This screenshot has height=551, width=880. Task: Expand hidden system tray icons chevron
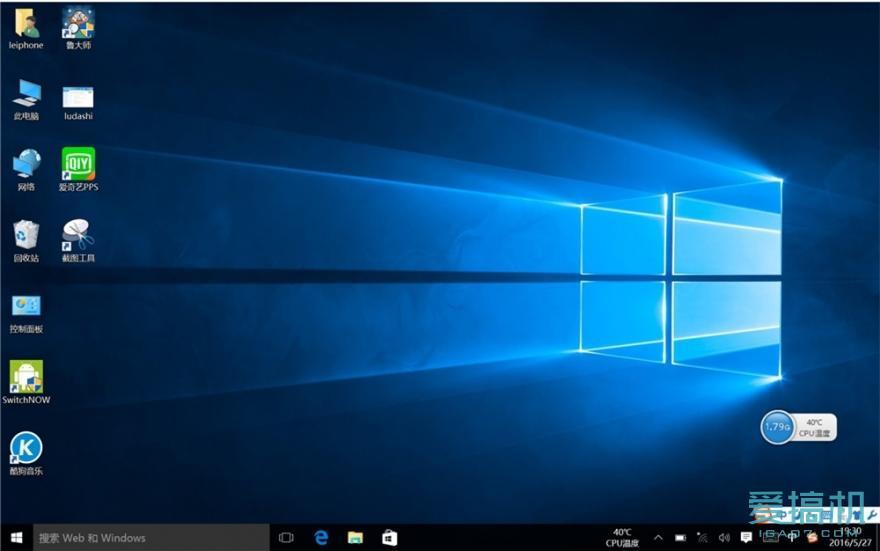pos(658,538)
